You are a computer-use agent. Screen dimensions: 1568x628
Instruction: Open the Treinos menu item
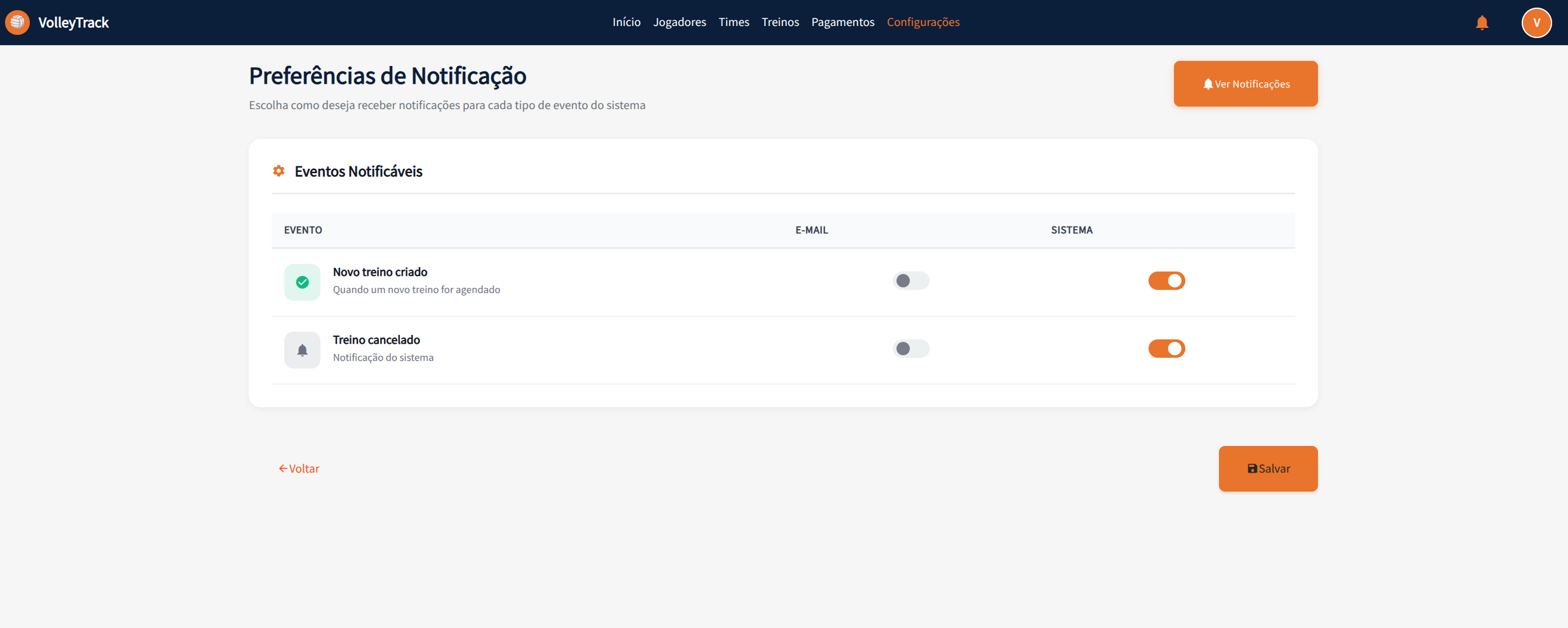coord(780,22)
